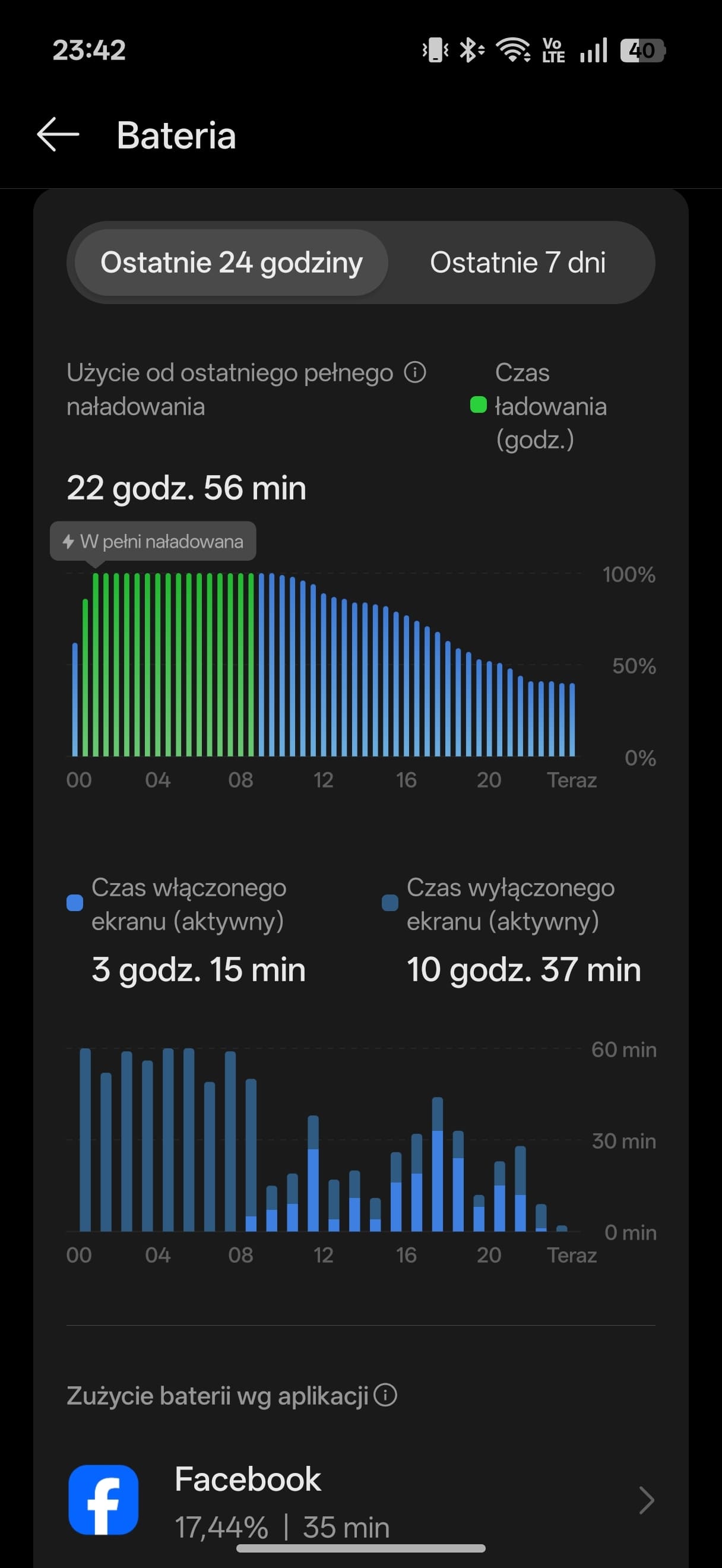Tap the vibrate mode icon in status bar

435,50
